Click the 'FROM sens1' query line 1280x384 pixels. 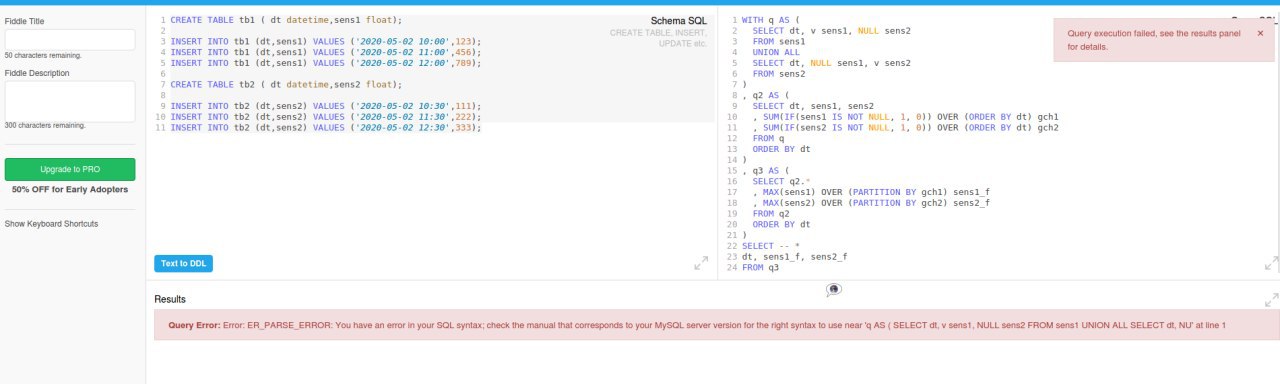pos(779,42)
